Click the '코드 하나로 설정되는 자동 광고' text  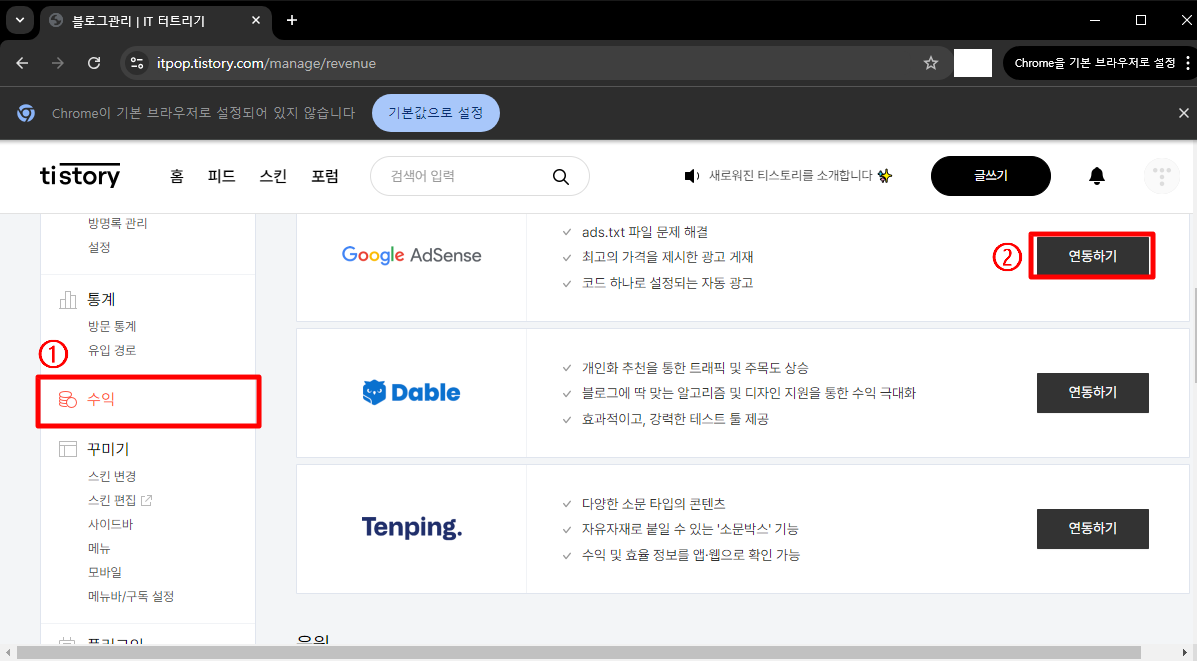point(667,282)
